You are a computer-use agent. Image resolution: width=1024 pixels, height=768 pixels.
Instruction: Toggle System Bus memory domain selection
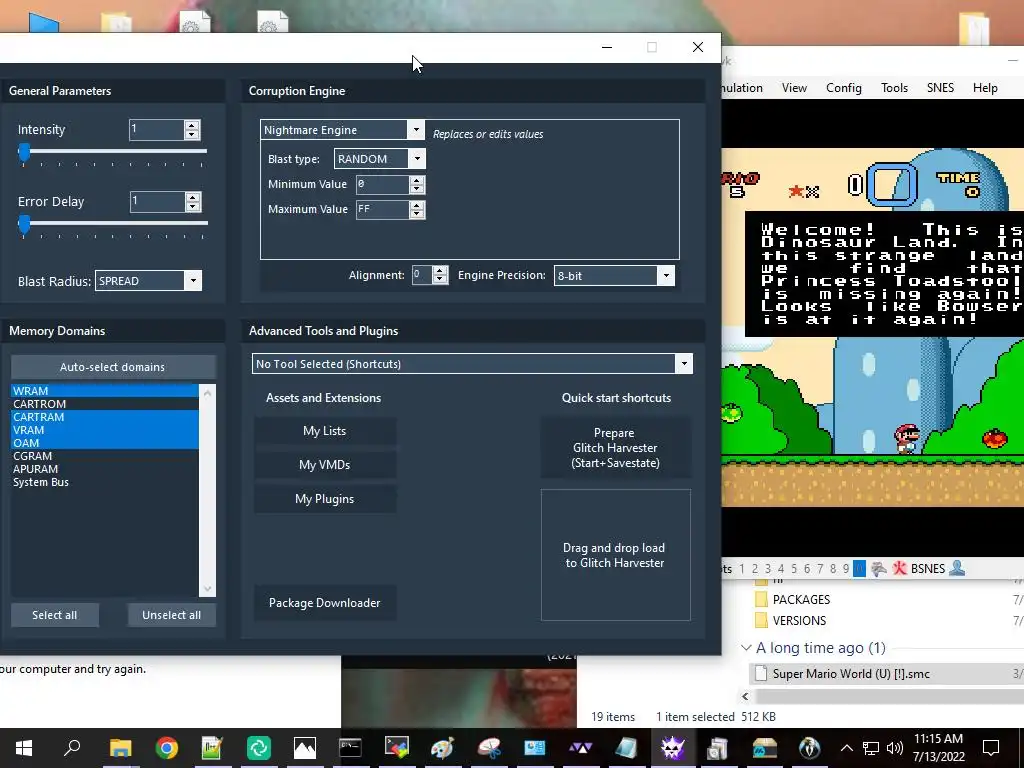coord(104,482)
